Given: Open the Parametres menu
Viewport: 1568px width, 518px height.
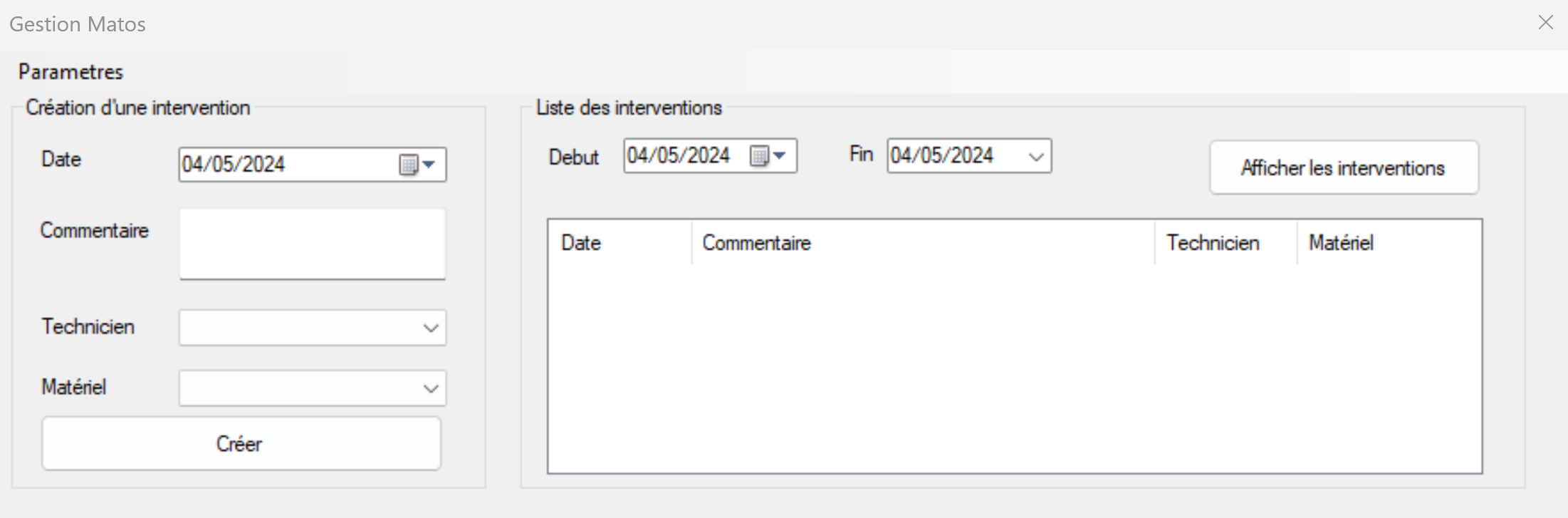Looking at the screenshot, I should (70, 72).
